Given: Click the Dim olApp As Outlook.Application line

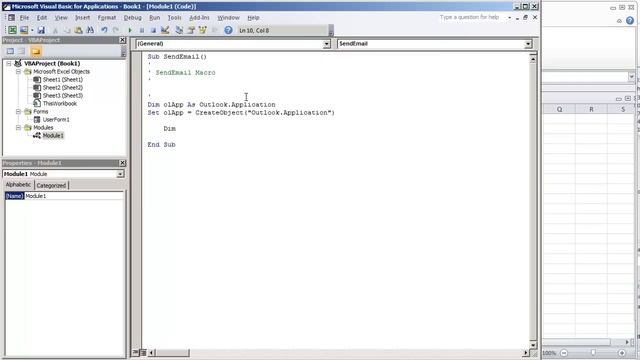Looking at the screenshot, I should coord(211,105).
